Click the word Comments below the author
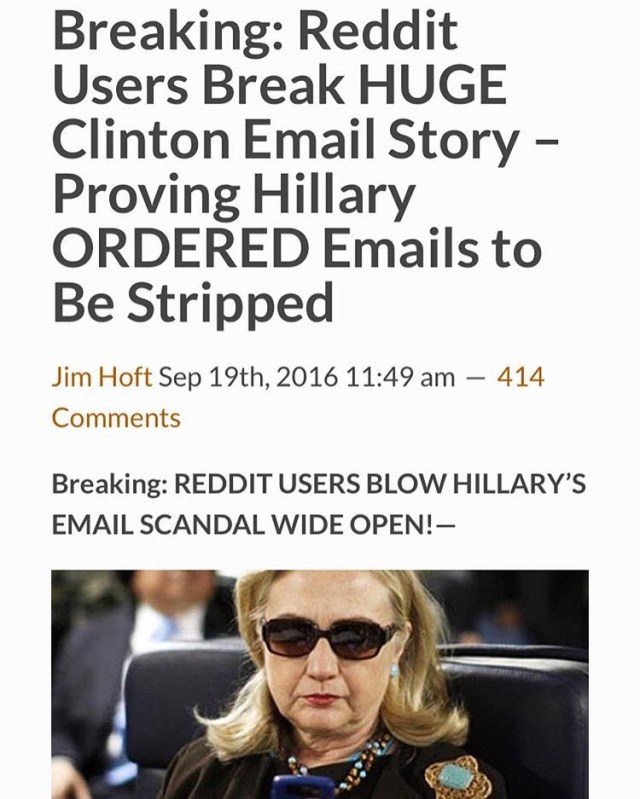 tap(116, 418)
